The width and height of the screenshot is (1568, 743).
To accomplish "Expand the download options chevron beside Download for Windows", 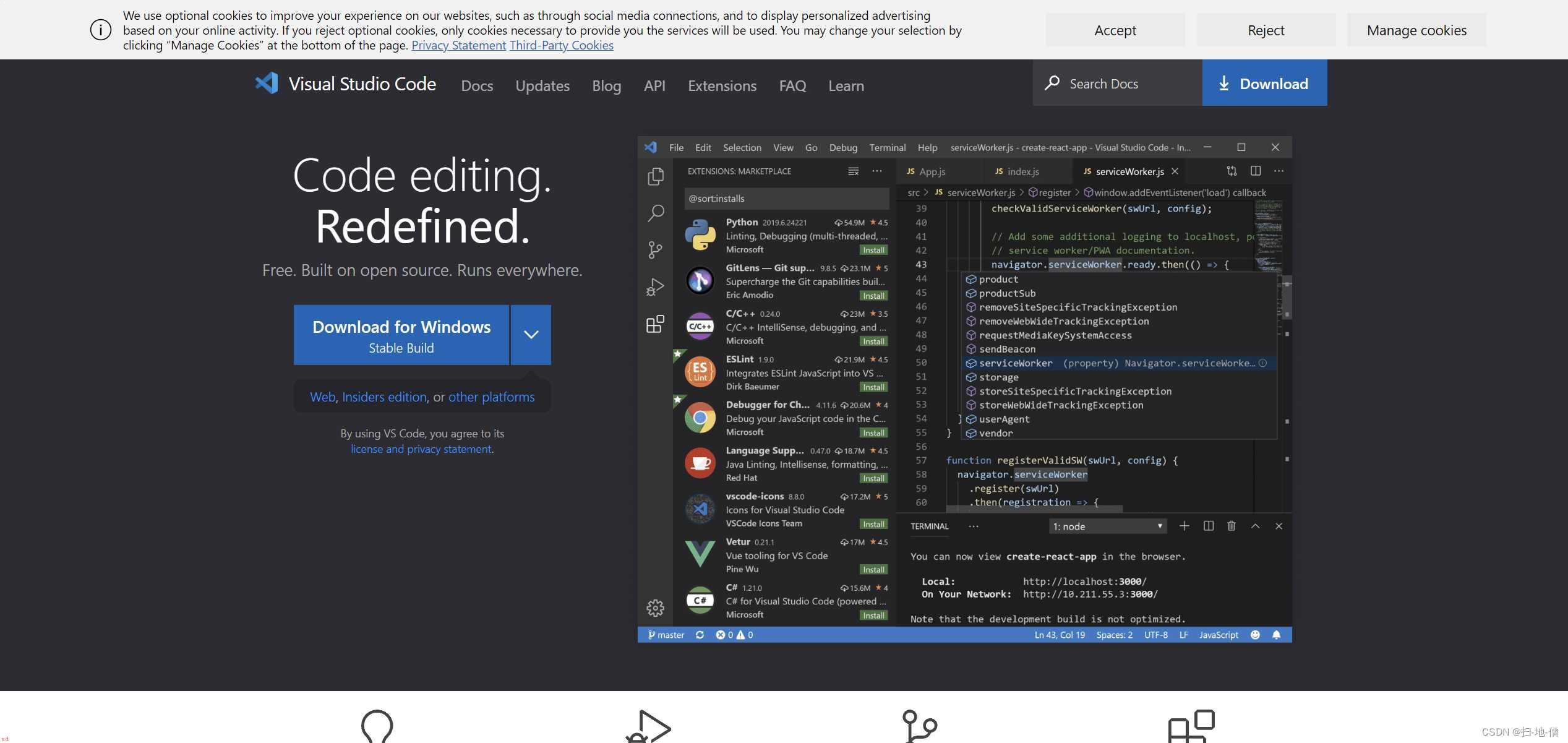I will click(531, 335).
